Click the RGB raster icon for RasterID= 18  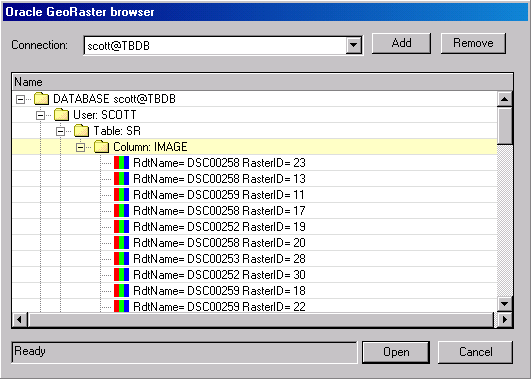pyautogui.click(x=122, y=291)
